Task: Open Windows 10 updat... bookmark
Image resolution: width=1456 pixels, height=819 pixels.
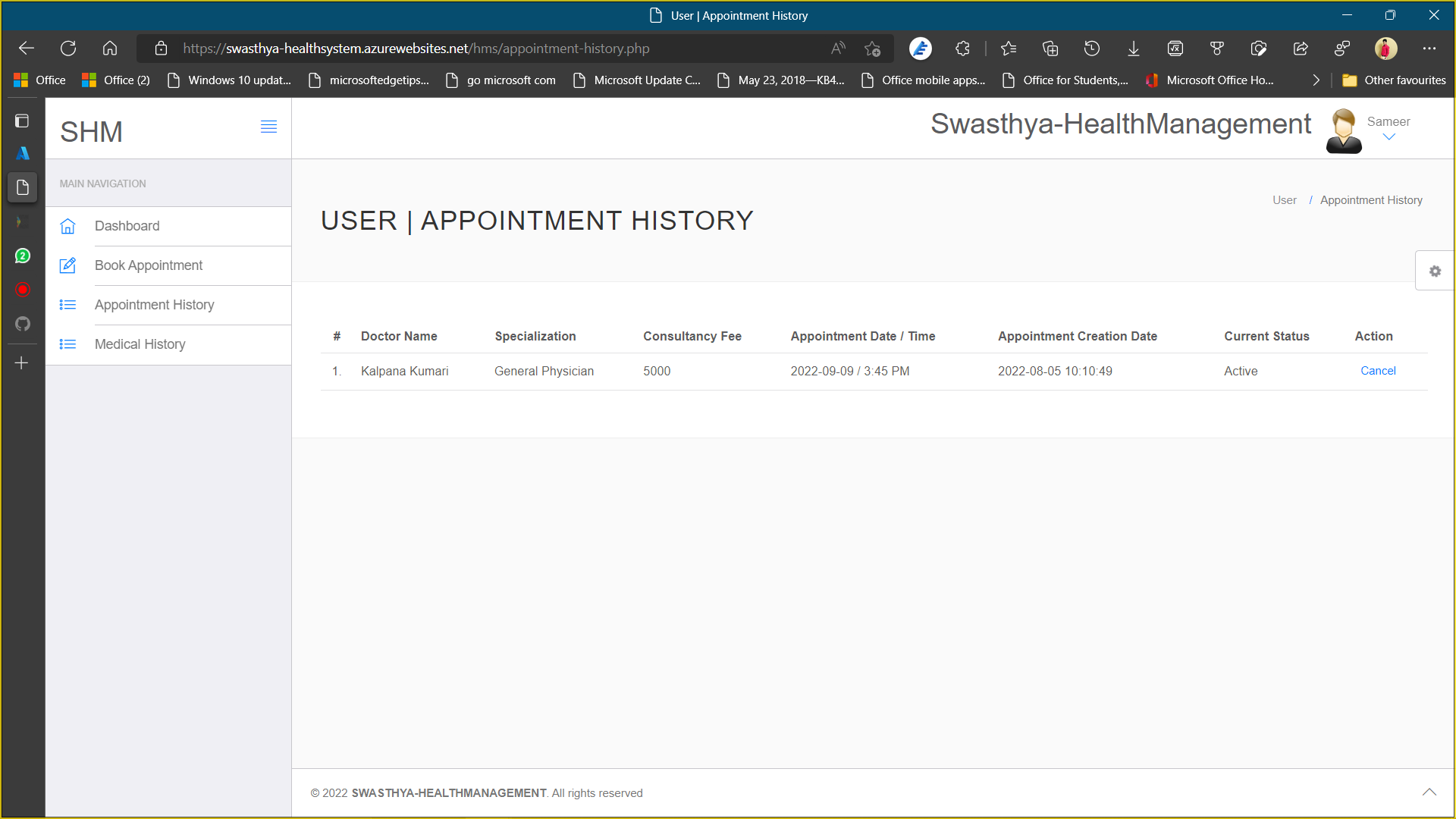Action: click(229, 80)
